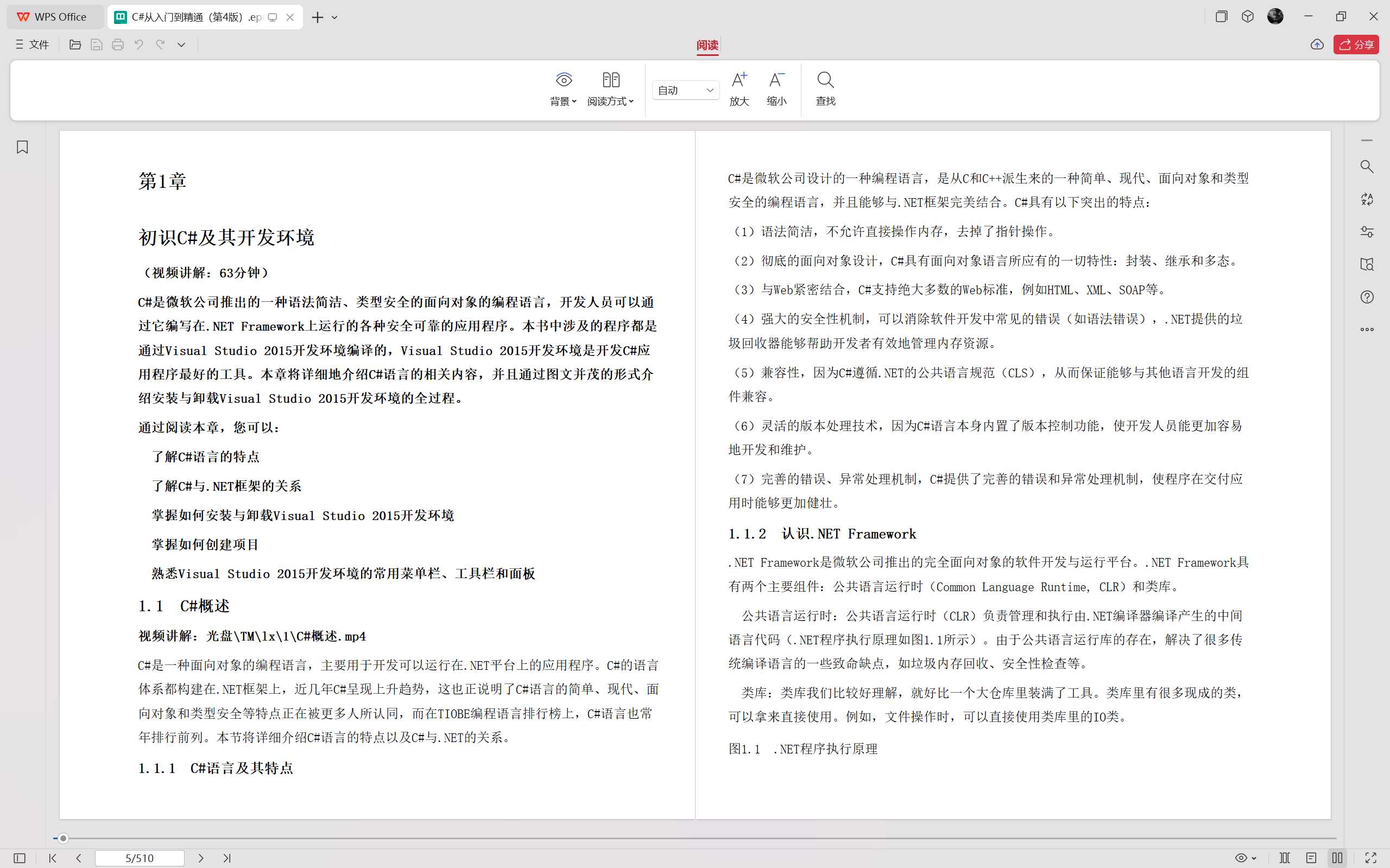Click the more options ellipsis in sidebar
Image resolution: width=1390 pixels, height=868 pixels.
(1367, 330)
